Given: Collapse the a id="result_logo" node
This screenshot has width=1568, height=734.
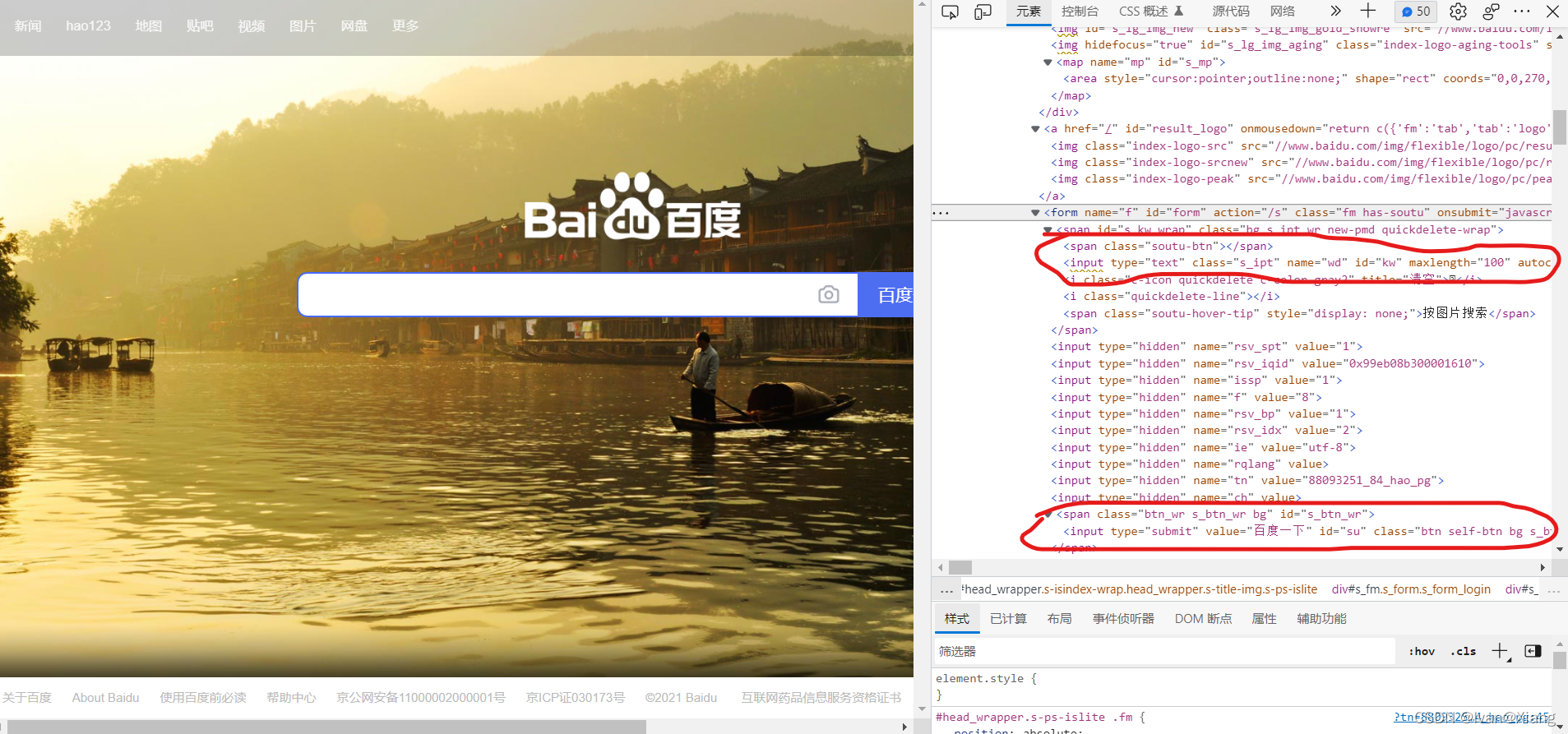Looking at the screenshot, I should 1035,129.
